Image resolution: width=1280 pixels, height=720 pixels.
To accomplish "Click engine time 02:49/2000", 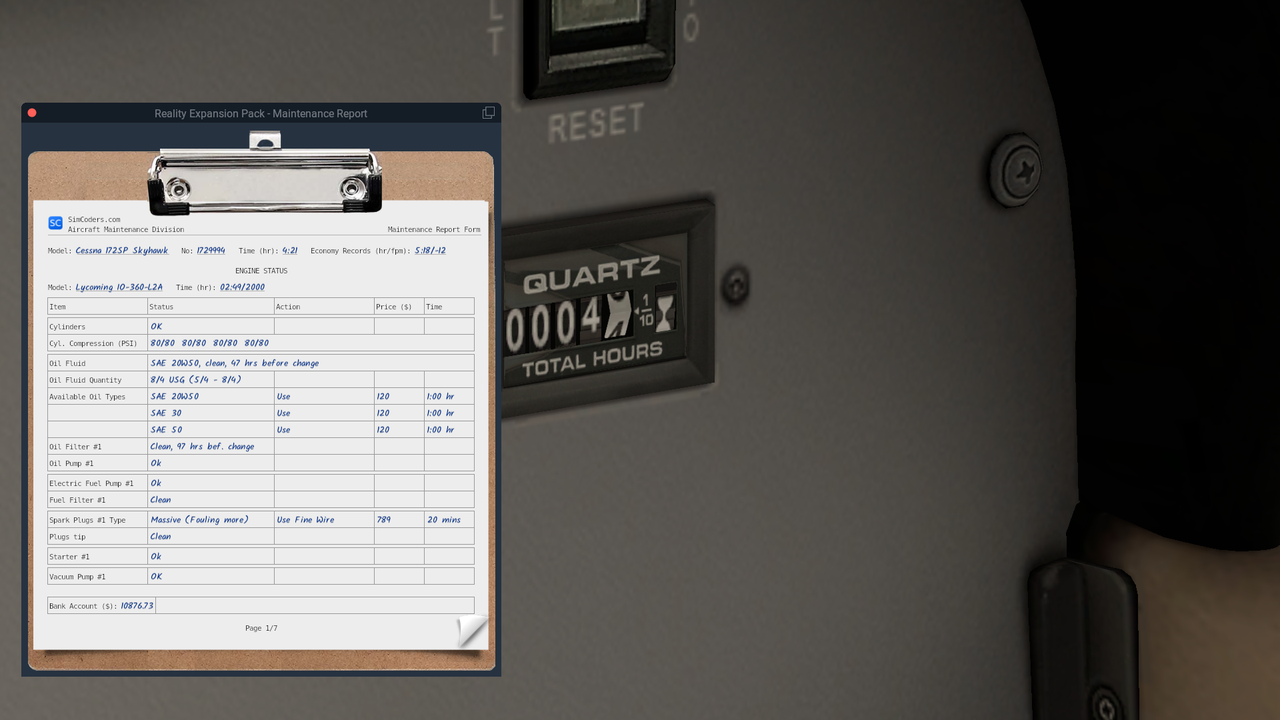I will (243, 287).
